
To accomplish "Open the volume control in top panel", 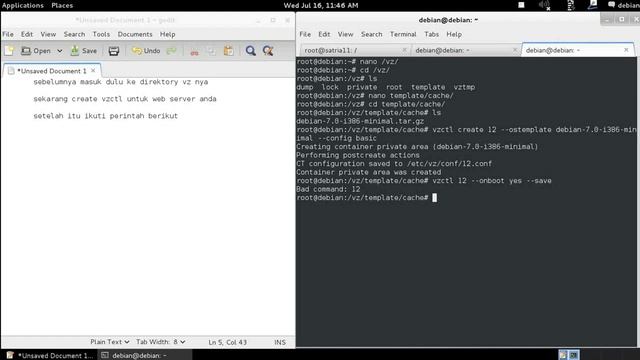I will [x=544, y=5].
